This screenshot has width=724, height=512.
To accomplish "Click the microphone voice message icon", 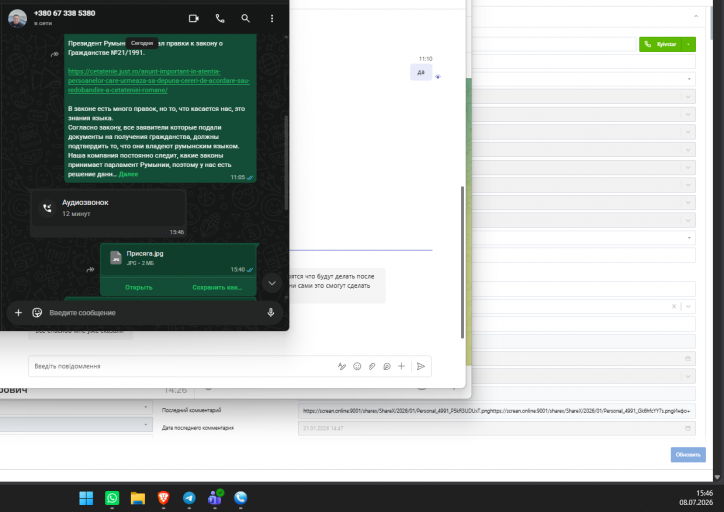I will pyautogui.click(x=271, y=313).
